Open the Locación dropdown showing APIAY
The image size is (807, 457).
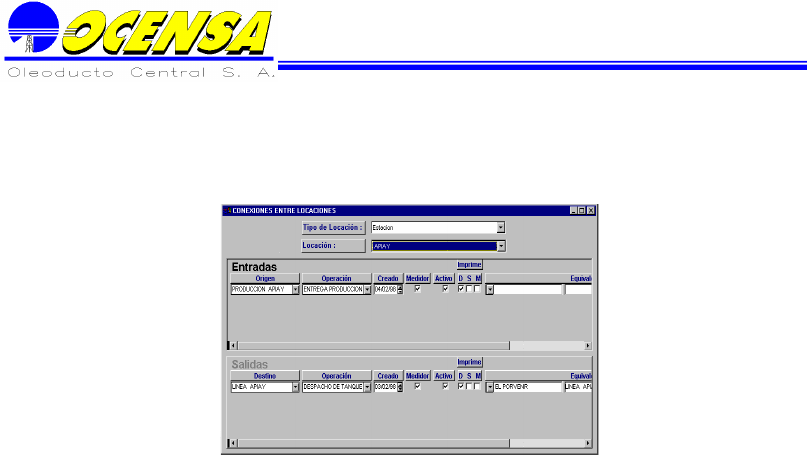[501, 246]
